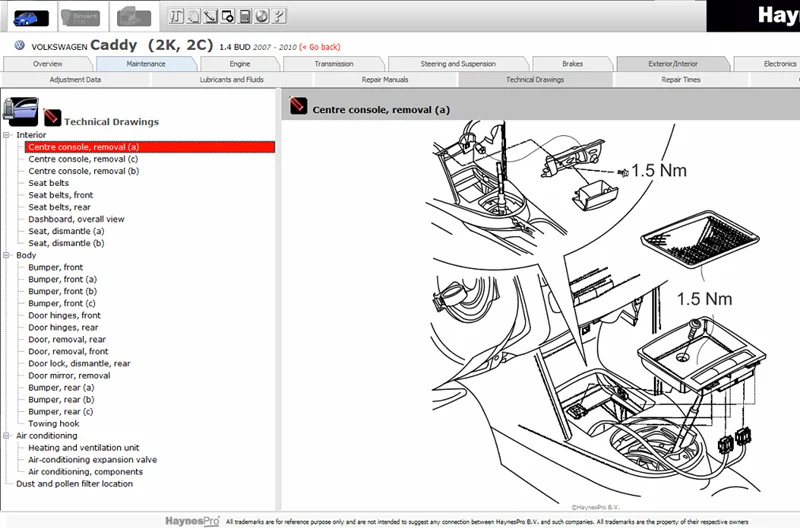Open Bumper, front drawing

[56, 267]
